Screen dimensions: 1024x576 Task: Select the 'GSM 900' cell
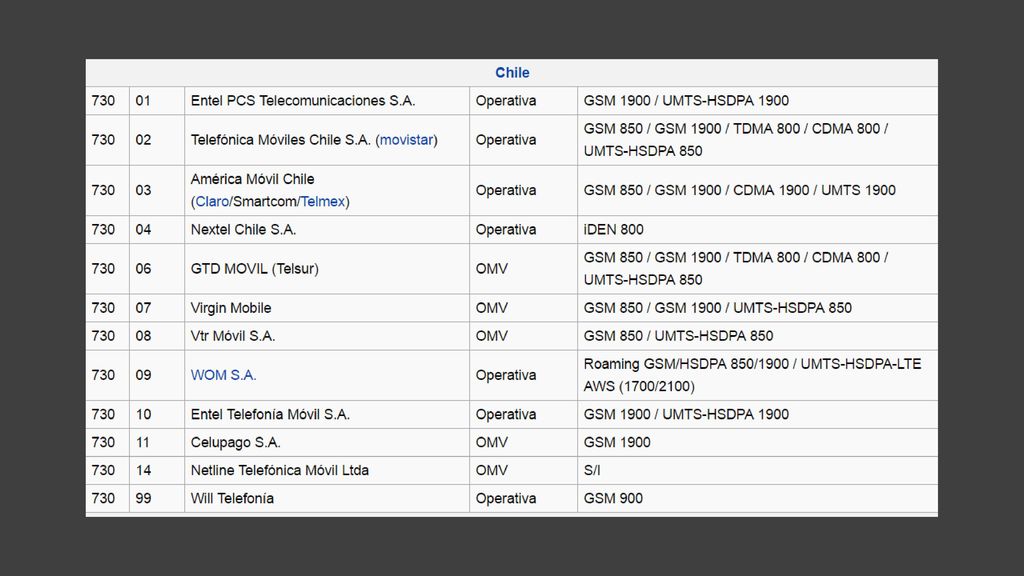(x=758, y=498)
